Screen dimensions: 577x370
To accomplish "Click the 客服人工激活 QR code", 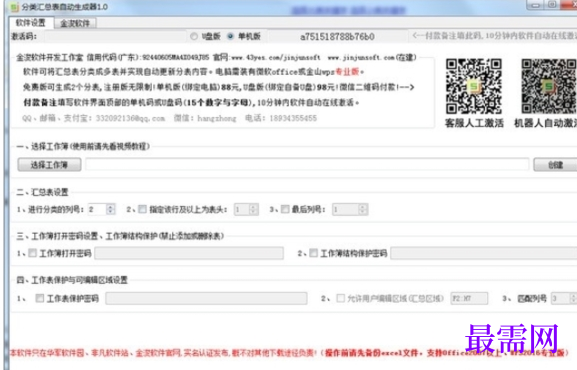I will [x=474, y=87].
